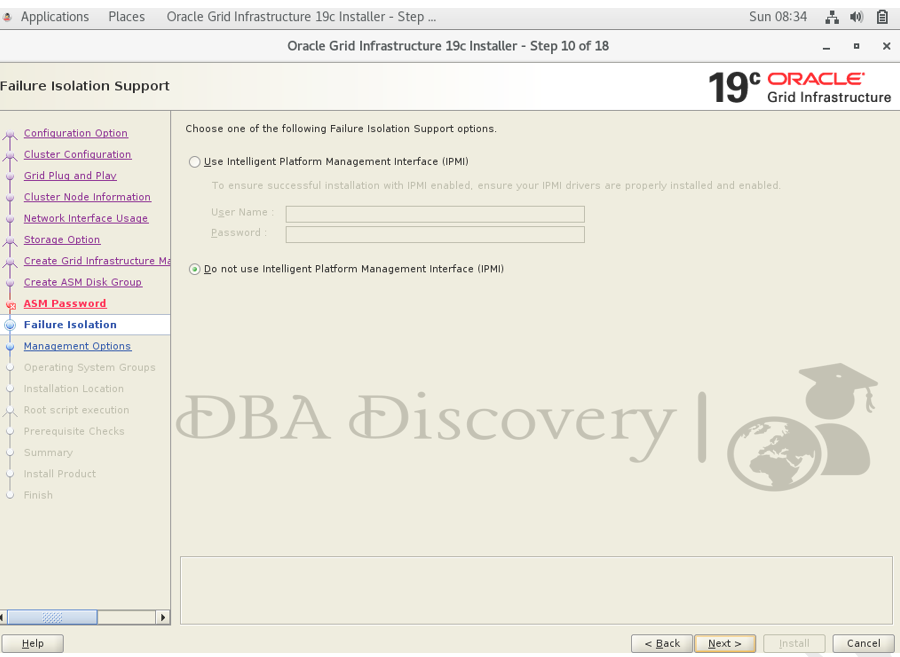Screen dimensions: 900x657
Task: Cancel the installer
Action: (x=863, y=643)
